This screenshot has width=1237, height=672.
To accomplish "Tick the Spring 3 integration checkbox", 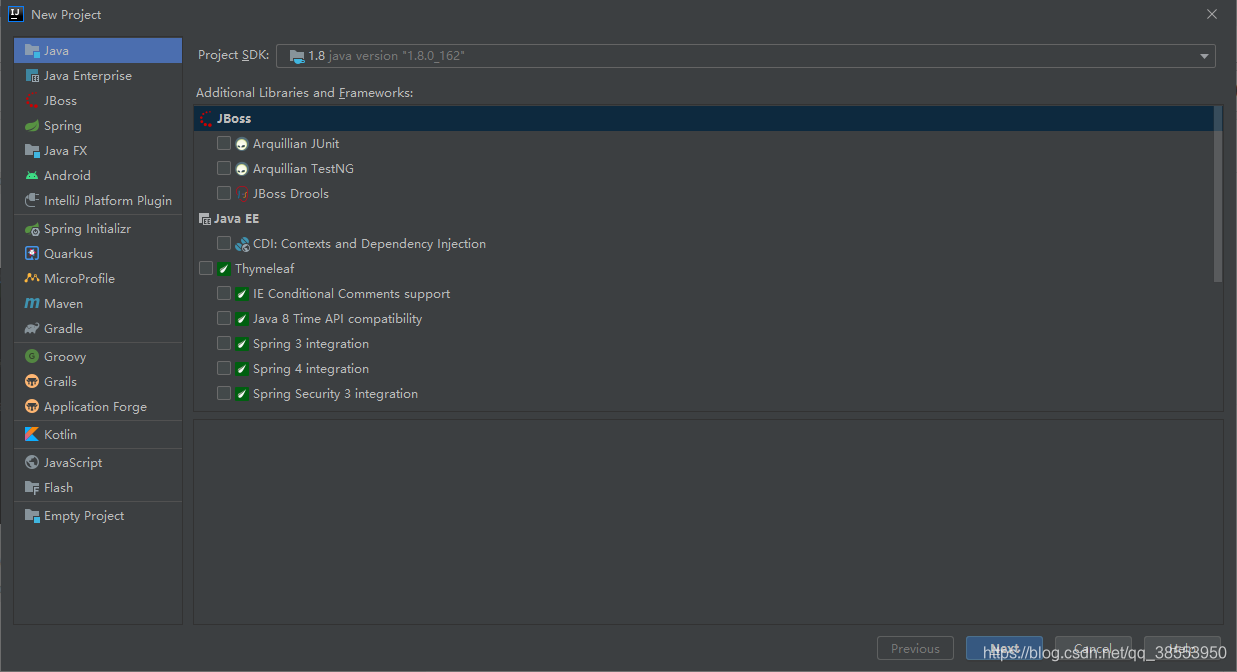I will click(224, 344).
